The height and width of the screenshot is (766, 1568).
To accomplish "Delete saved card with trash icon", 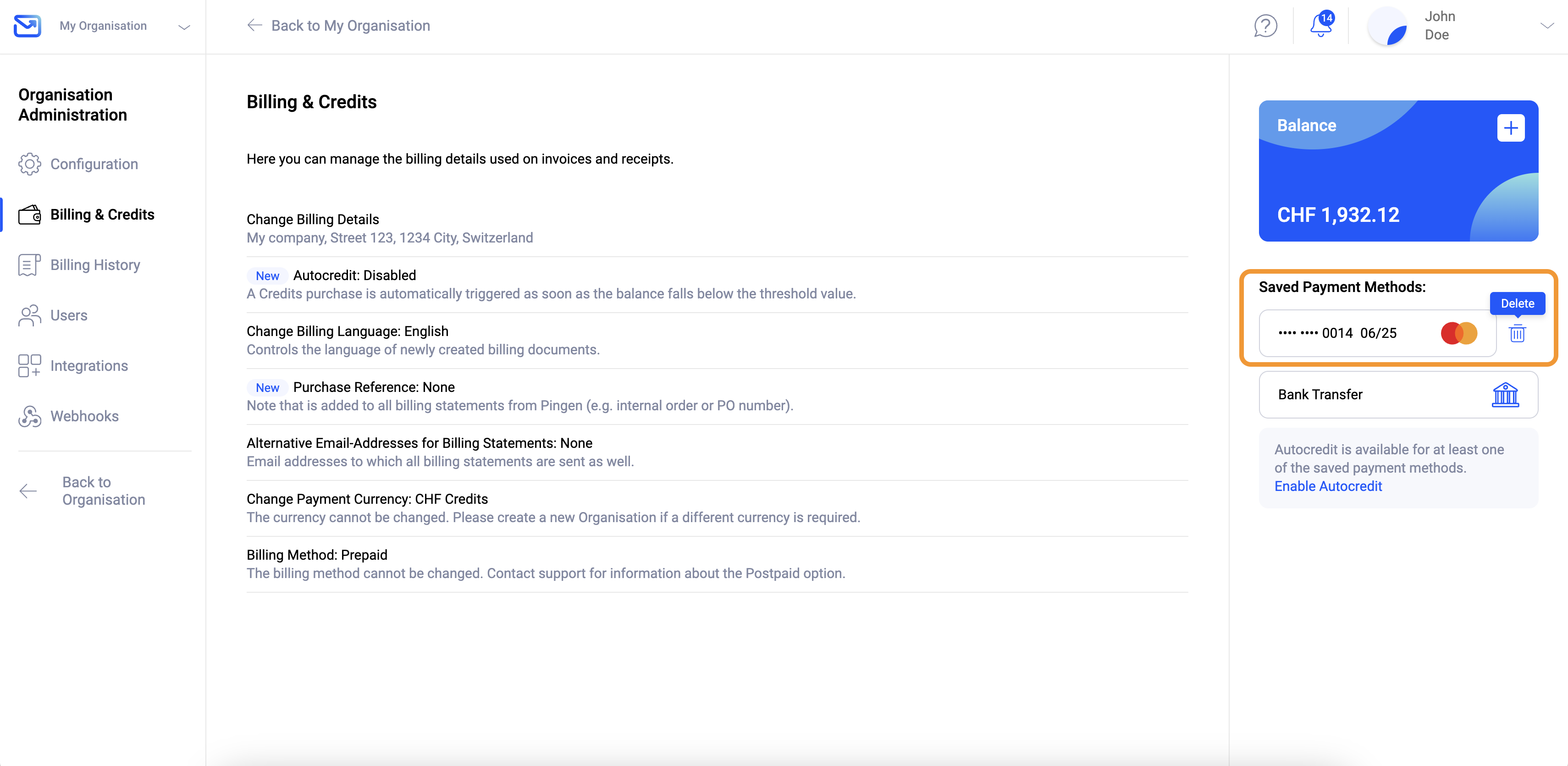I will coord(1518,333).
